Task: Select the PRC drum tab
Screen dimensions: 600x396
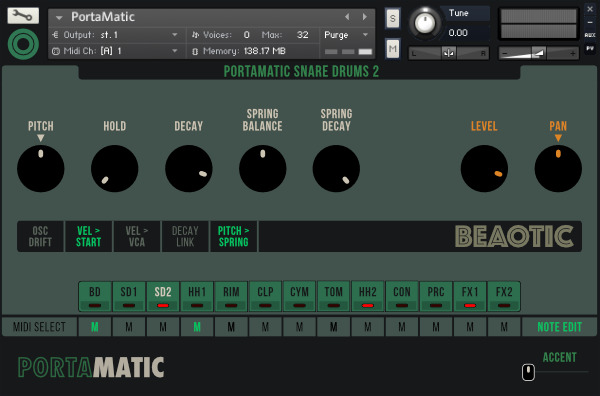Action: coord(436,296)
